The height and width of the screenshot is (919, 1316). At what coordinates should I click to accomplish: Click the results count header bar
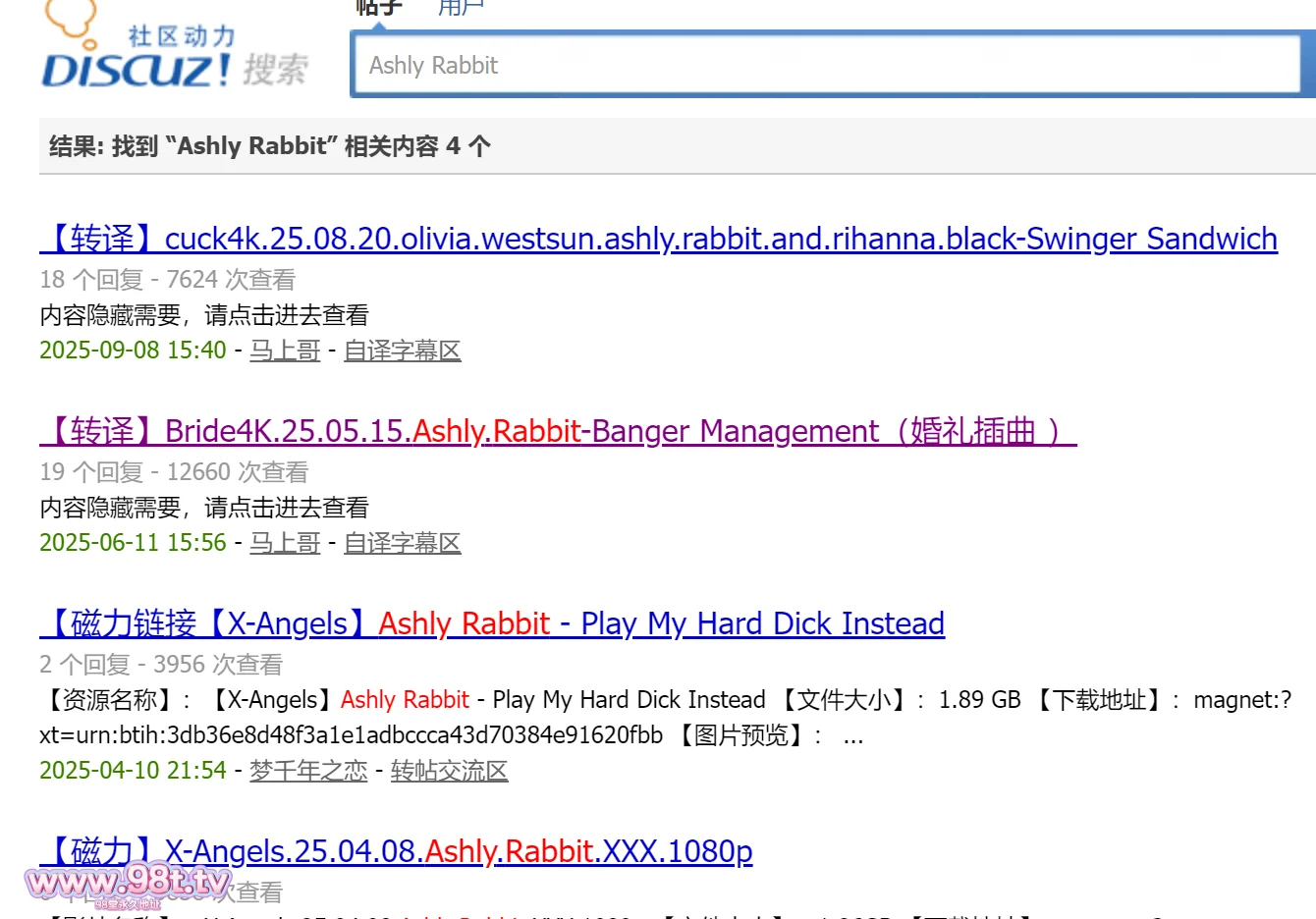click(676, 146)
